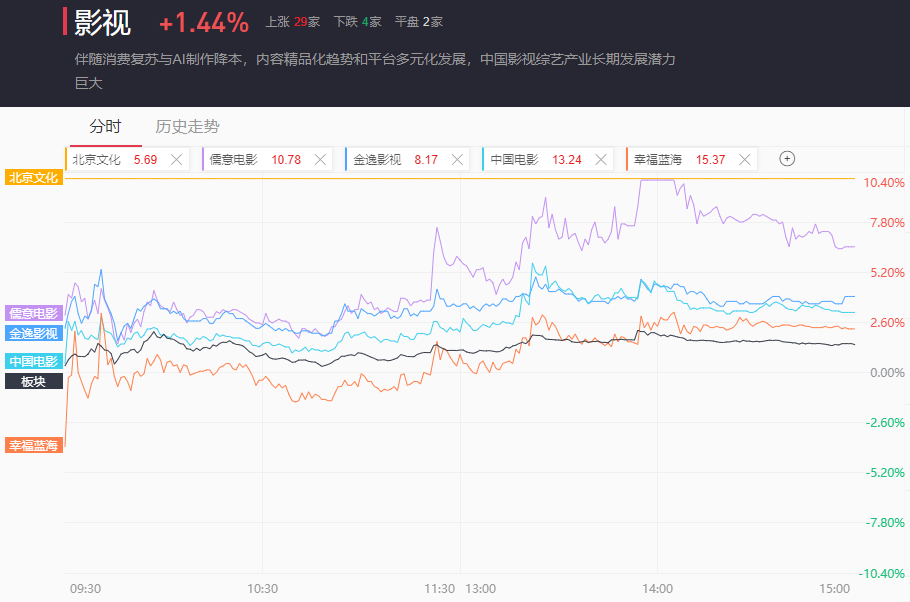Click 上涨 29家 gainers count
The height and width of the screenshot is (602, 910).
click(292, 22)
